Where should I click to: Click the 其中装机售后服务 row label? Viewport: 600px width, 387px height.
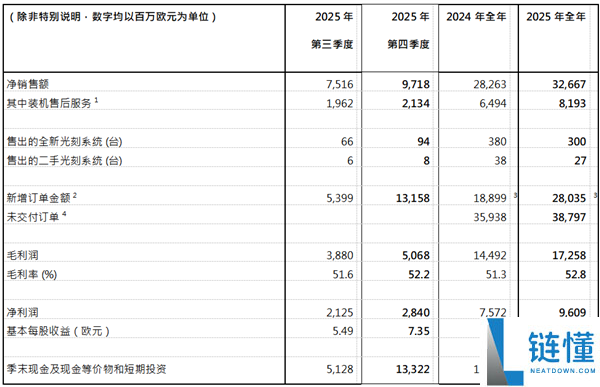point(49,103)
